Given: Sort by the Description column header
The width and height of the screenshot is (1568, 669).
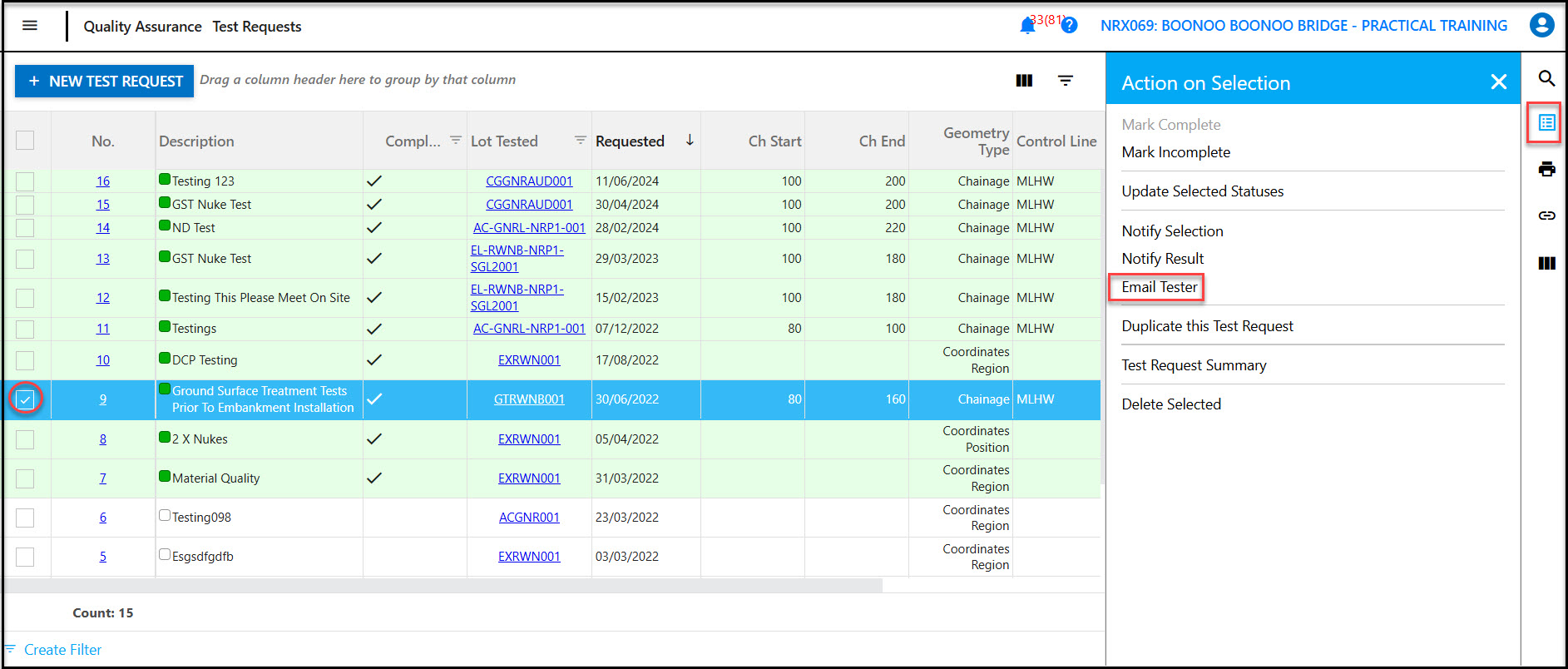Looking at the screenshot, I should [196, 141].
